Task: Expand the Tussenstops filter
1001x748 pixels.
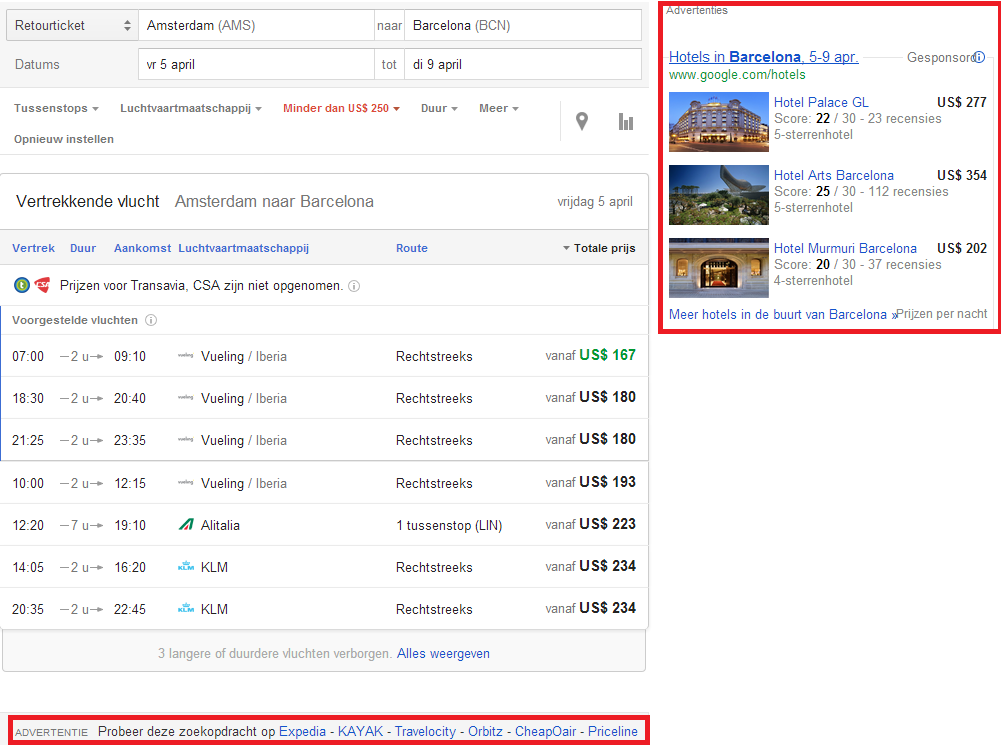Action: [x=56, y=108]
